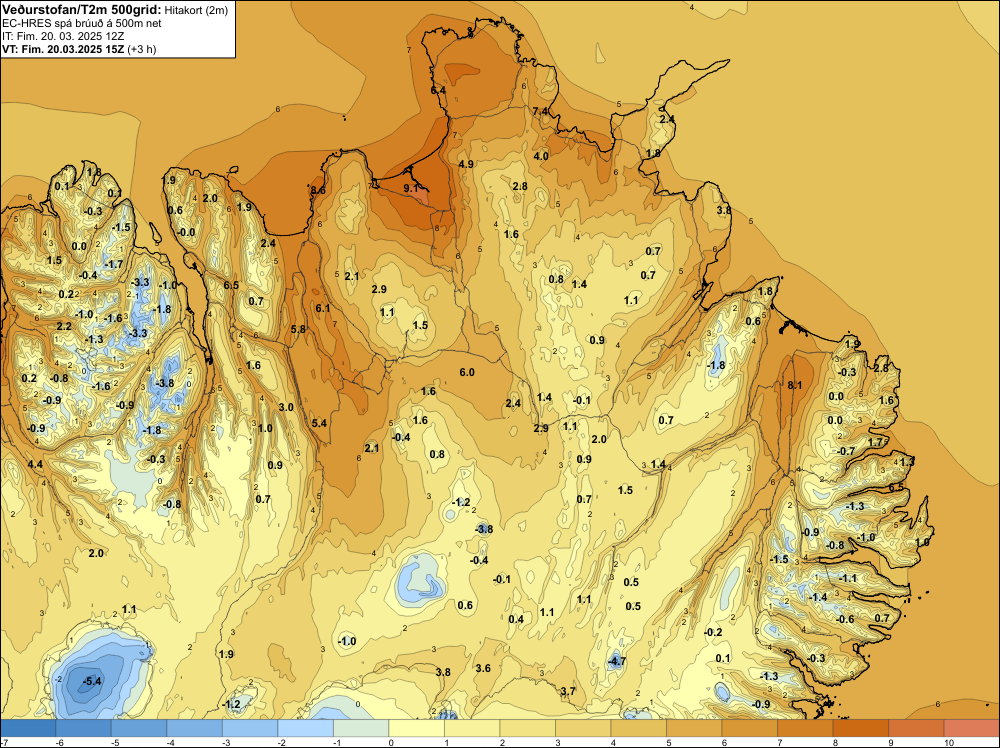1000x748 pixels.
Task: Click the (+3 h) forecast offset text
Action: [142, 49]
